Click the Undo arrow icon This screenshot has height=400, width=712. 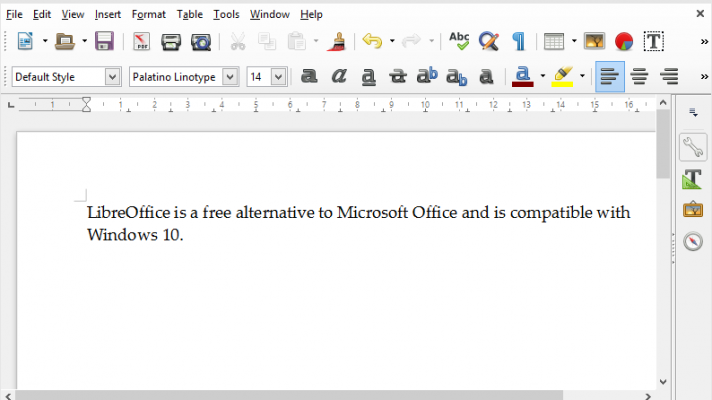point(372,41)
